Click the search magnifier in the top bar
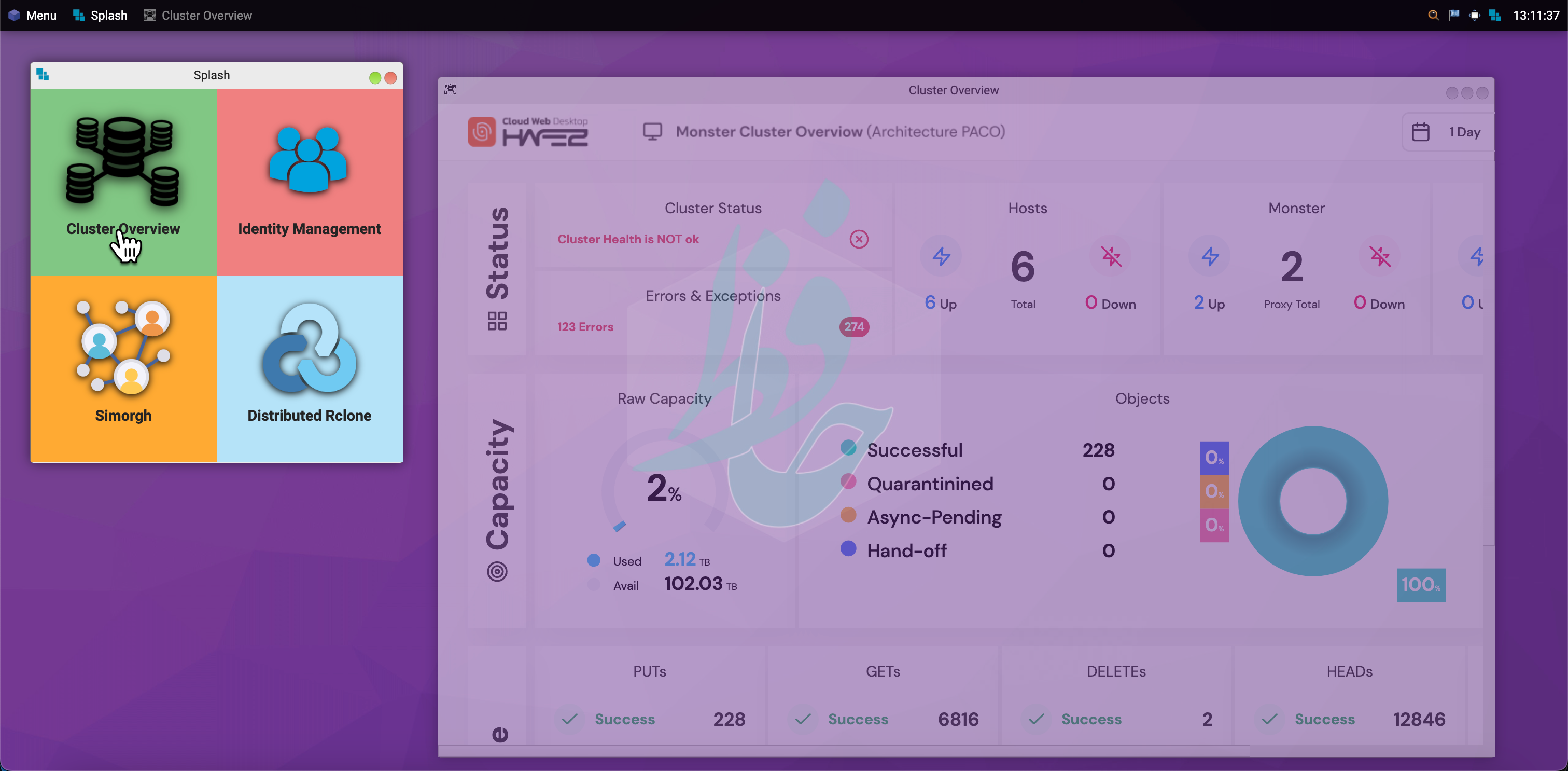The image size is (1568, 771). tap(1433, 15)
